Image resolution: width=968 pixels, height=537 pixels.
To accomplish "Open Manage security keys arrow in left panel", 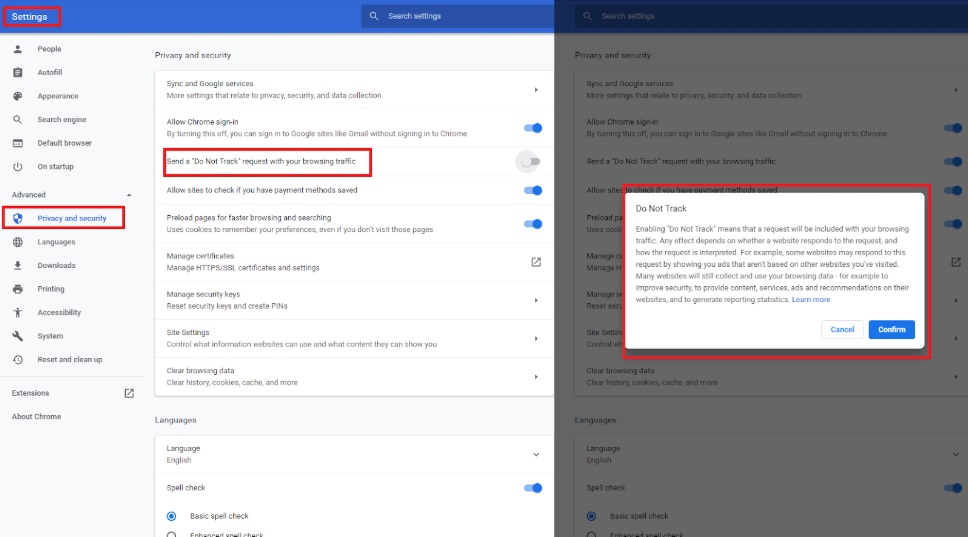I will (536, 300).
